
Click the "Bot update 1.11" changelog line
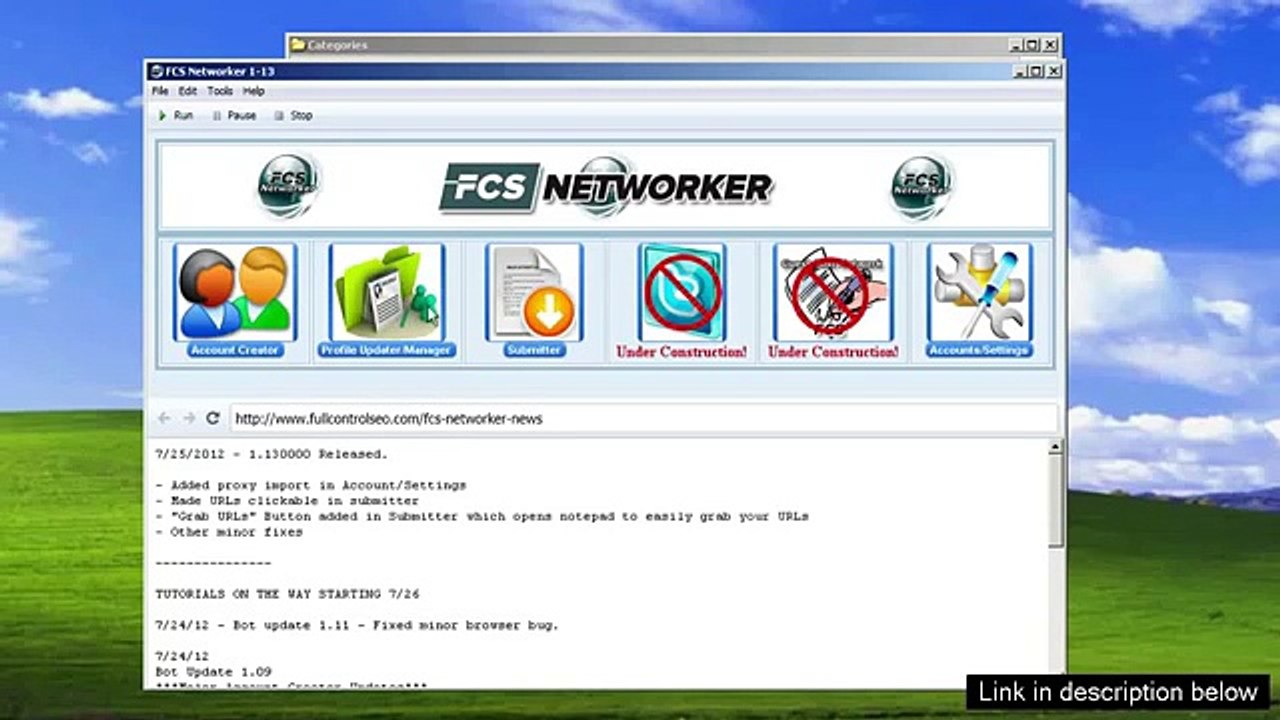[x=357, y=625]
